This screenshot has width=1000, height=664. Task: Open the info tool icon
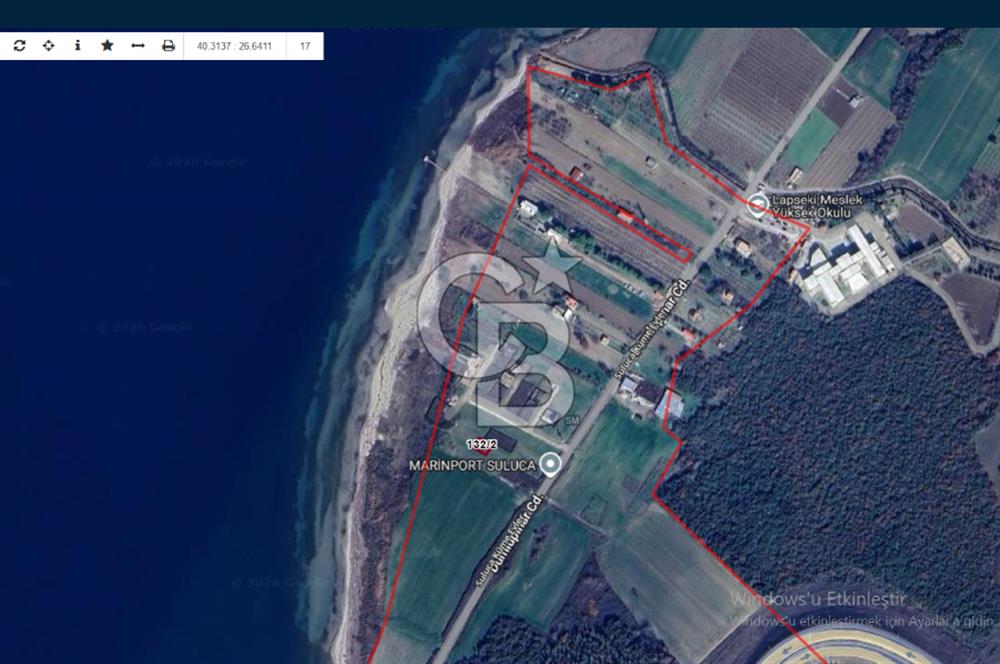tap(78, 46)
